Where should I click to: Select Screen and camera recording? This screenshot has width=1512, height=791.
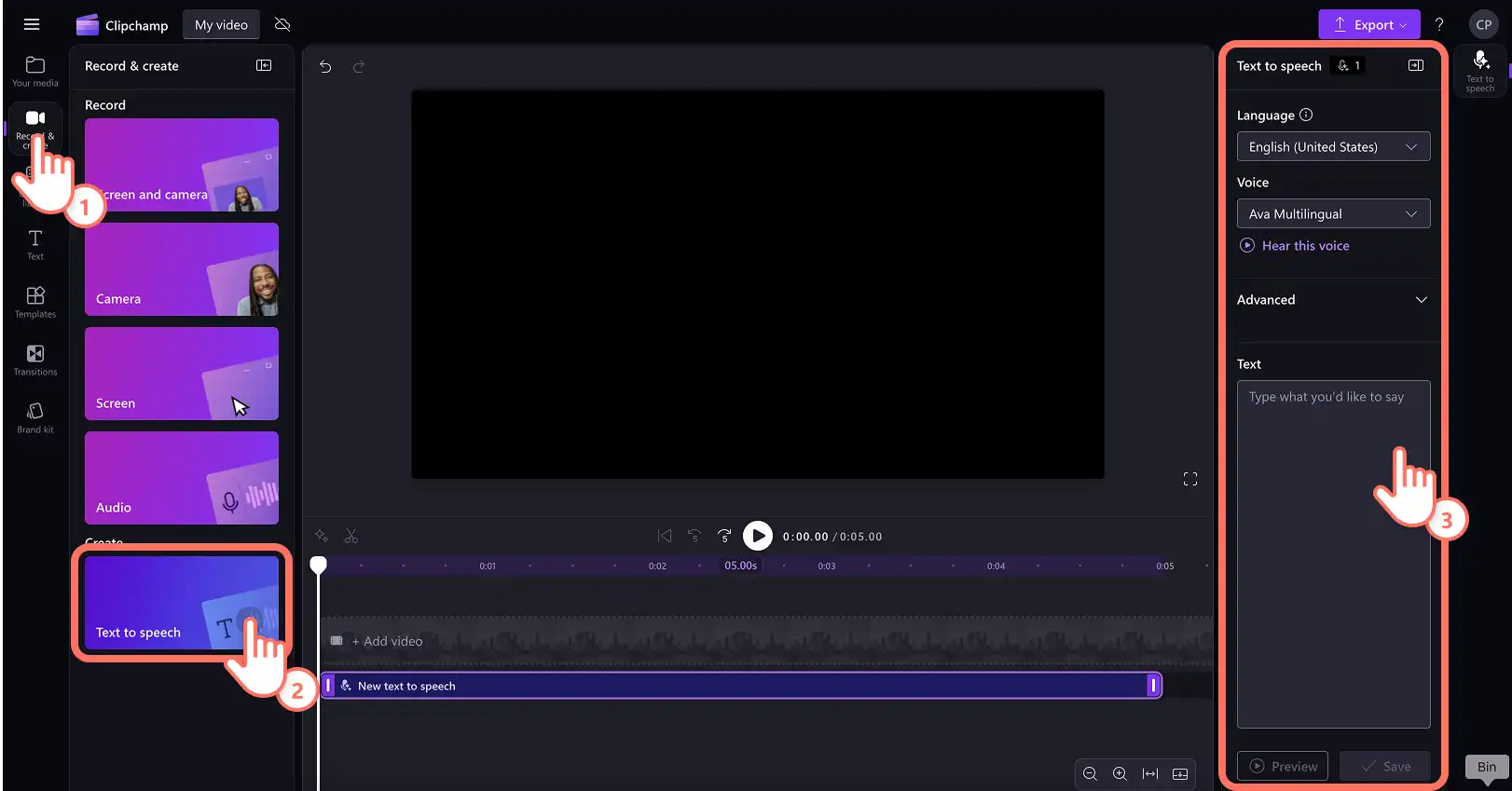click(182, 165)
